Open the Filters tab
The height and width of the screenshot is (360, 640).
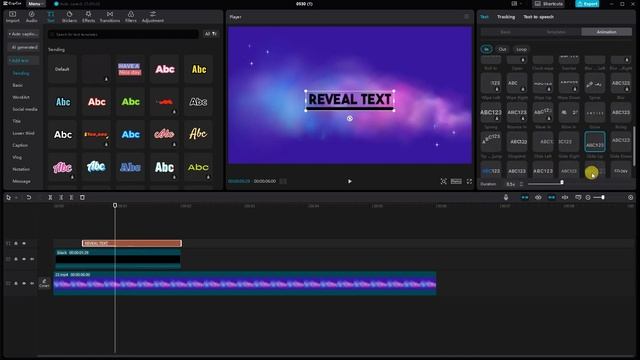tap(131, 17)
